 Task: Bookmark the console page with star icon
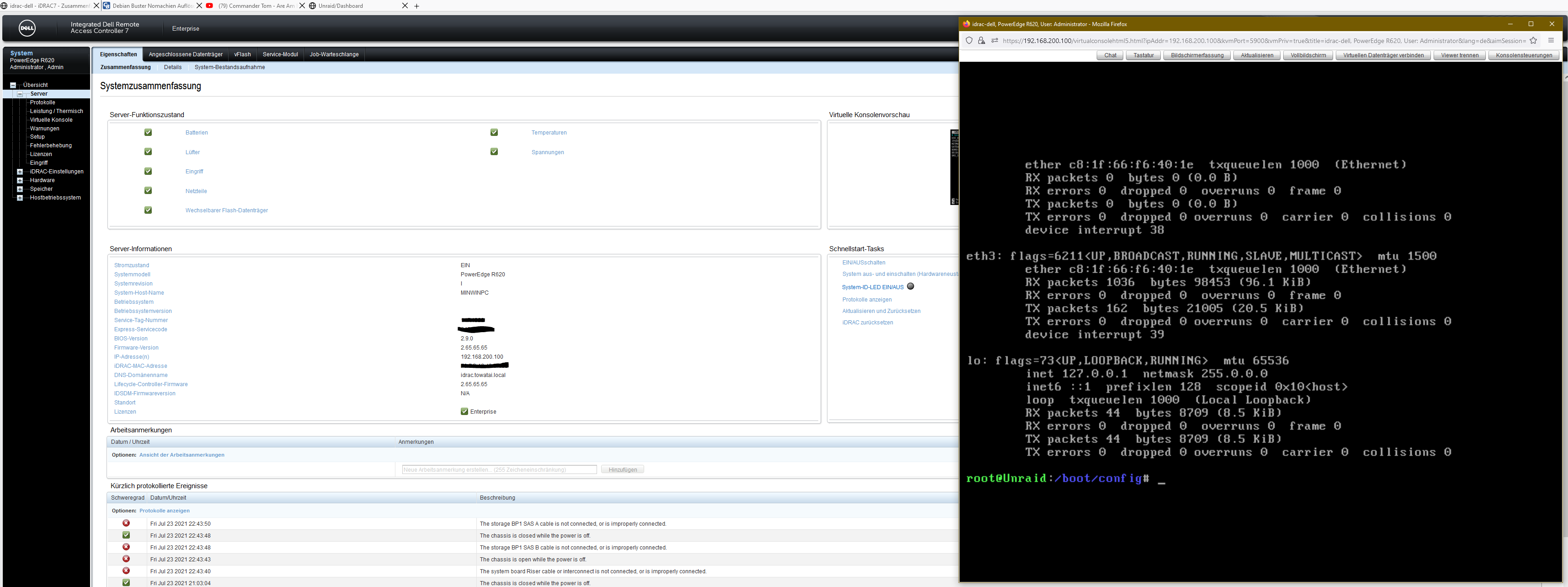(x=1533, y=41)
